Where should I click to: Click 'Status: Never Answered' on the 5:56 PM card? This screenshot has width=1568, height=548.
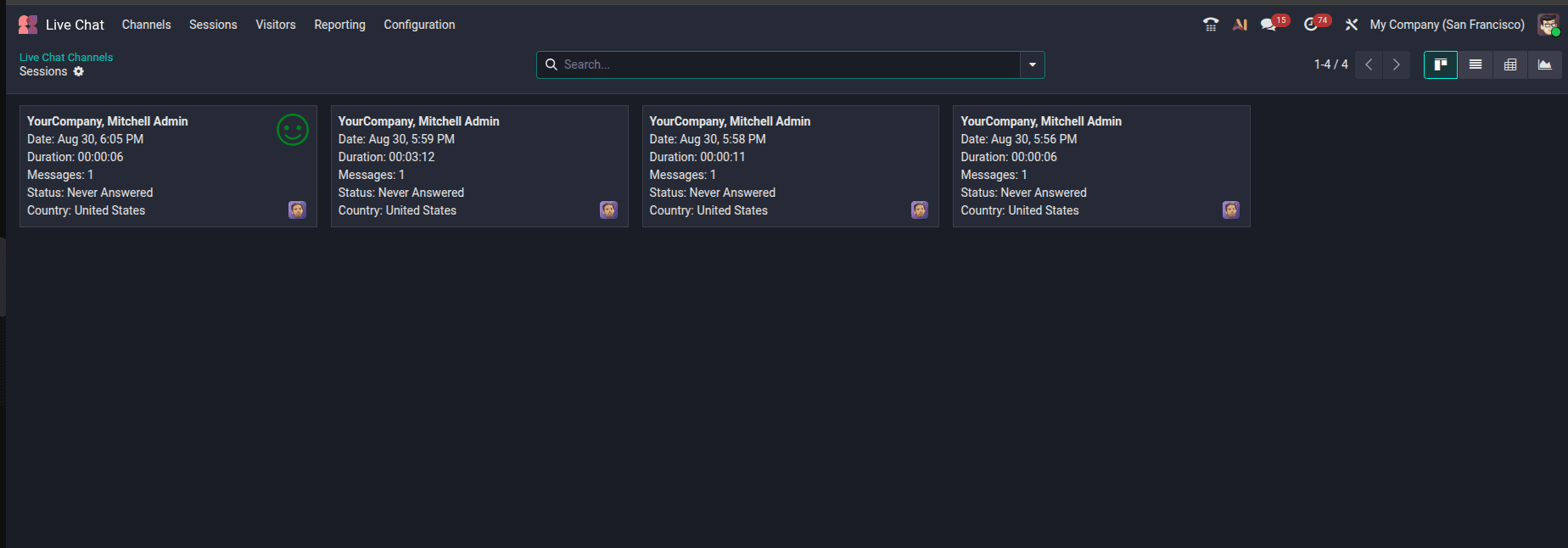[x=1023, y=193]
